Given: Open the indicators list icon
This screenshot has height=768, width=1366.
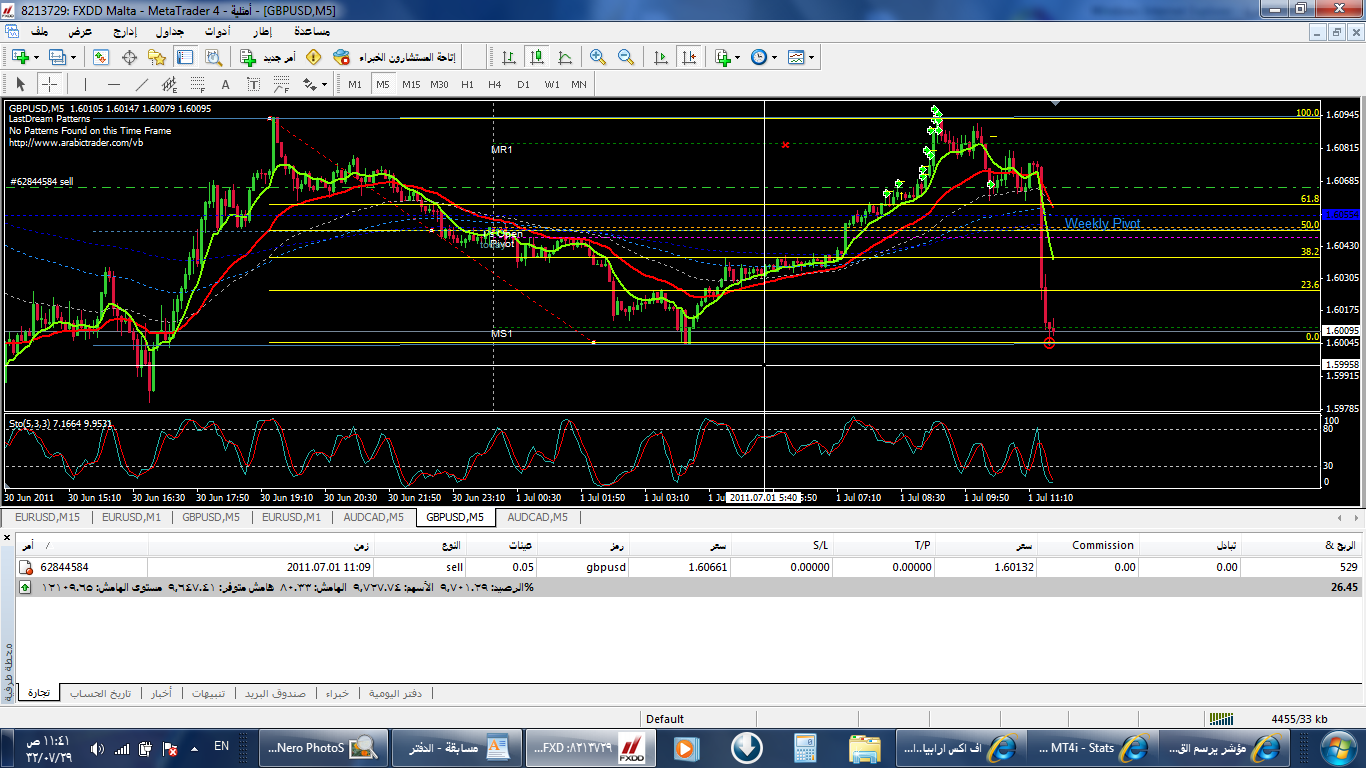Looking at the screenshot, I should pos(722,57).
